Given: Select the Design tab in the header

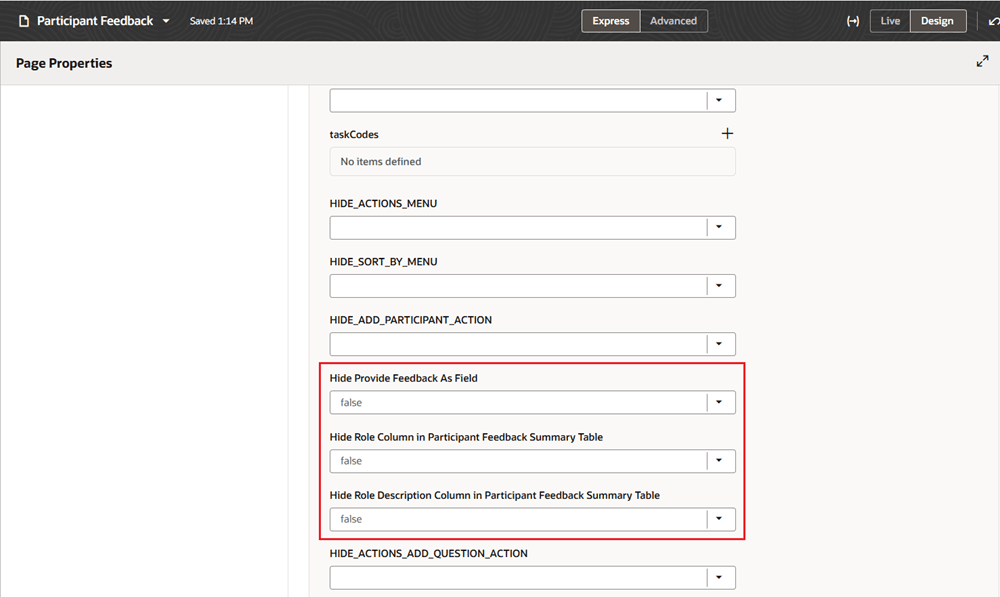Looking at the screenshot, I should (x=938, y=20).
